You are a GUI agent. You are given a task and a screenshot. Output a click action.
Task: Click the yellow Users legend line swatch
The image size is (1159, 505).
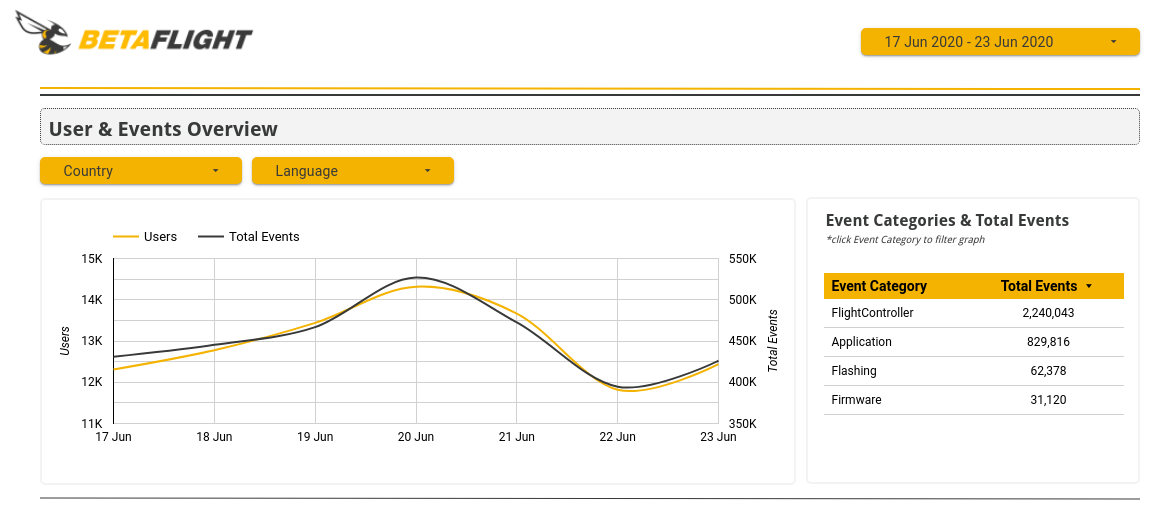point(125,237)
